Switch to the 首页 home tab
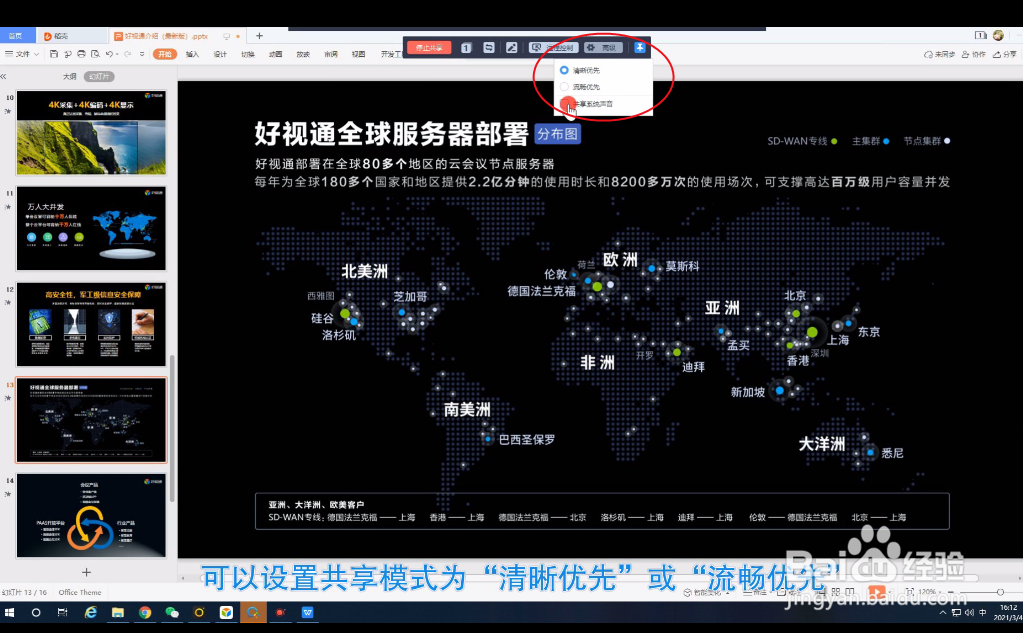The height and width of the screenshot is (633, 1023). click(16, 36)
